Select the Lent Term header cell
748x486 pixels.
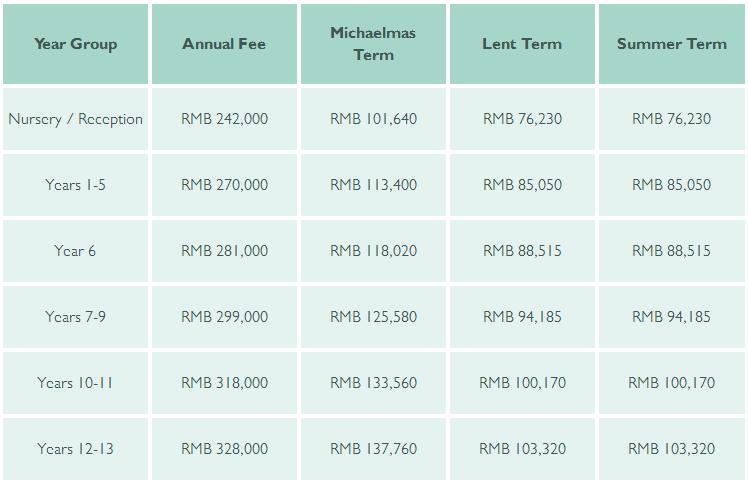pyautogui.click(x=522, y=44)
